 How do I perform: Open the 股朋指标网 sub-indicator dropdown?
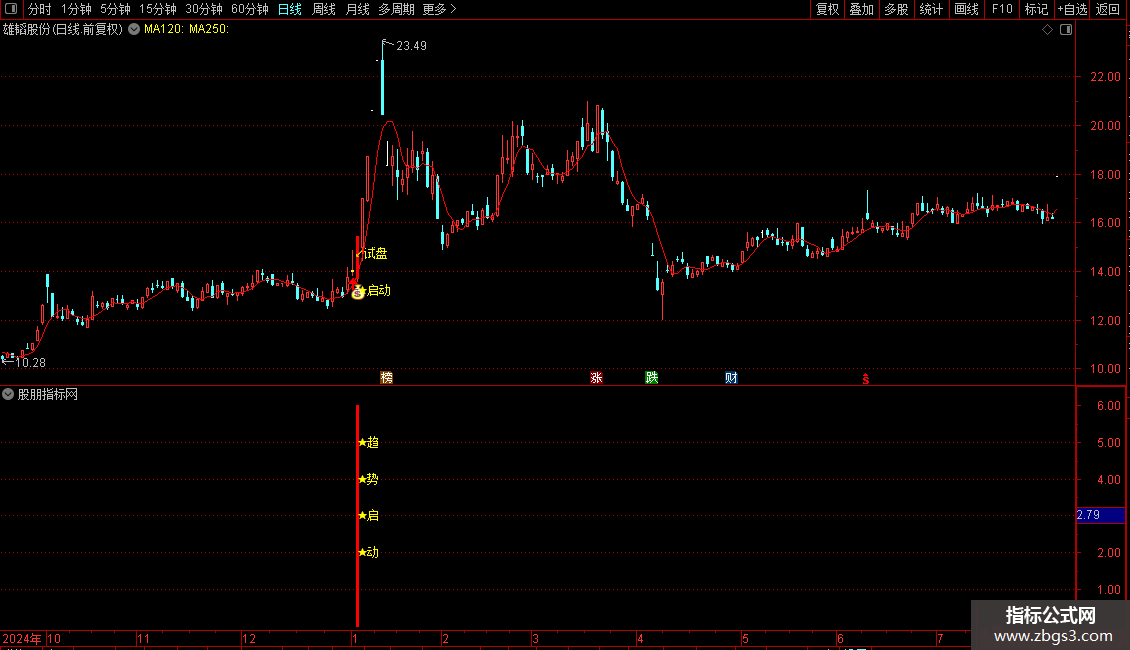[x=8, y=394]
